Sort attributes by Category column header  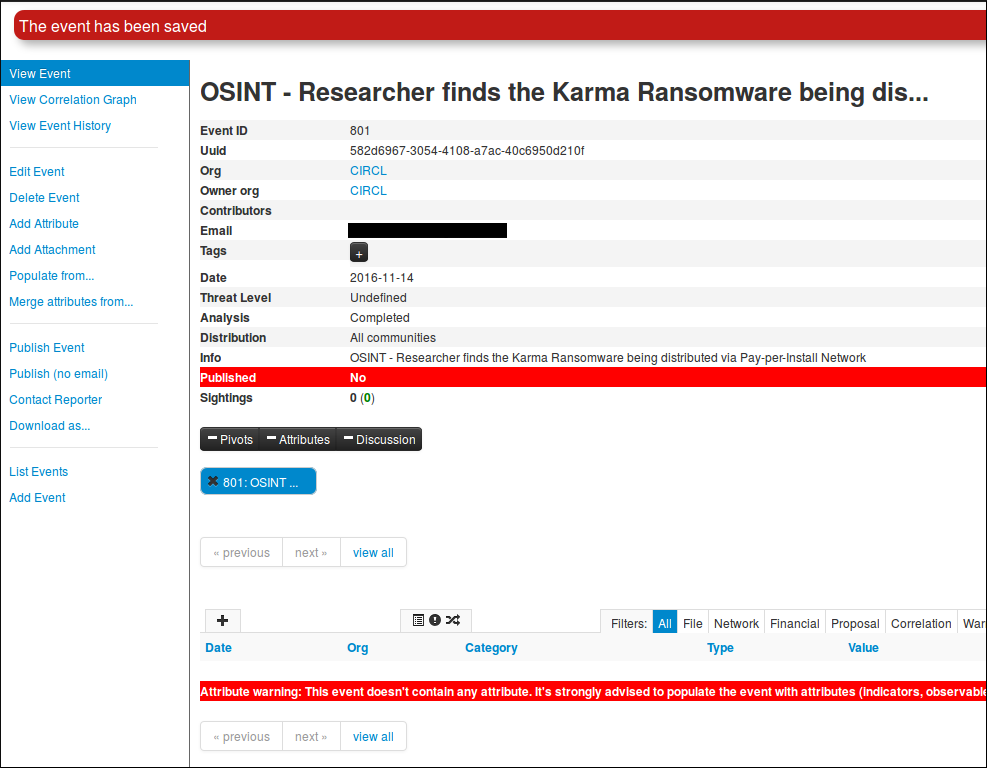(x=491, y=648)
